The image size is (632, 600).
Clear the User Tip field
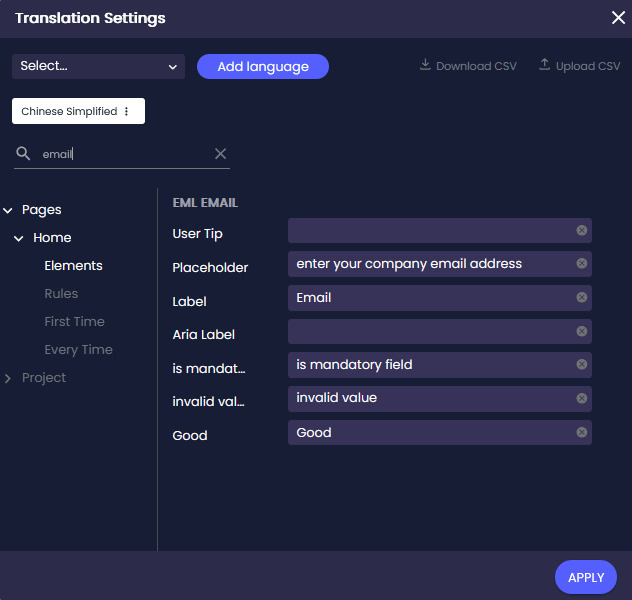(582, 230)
